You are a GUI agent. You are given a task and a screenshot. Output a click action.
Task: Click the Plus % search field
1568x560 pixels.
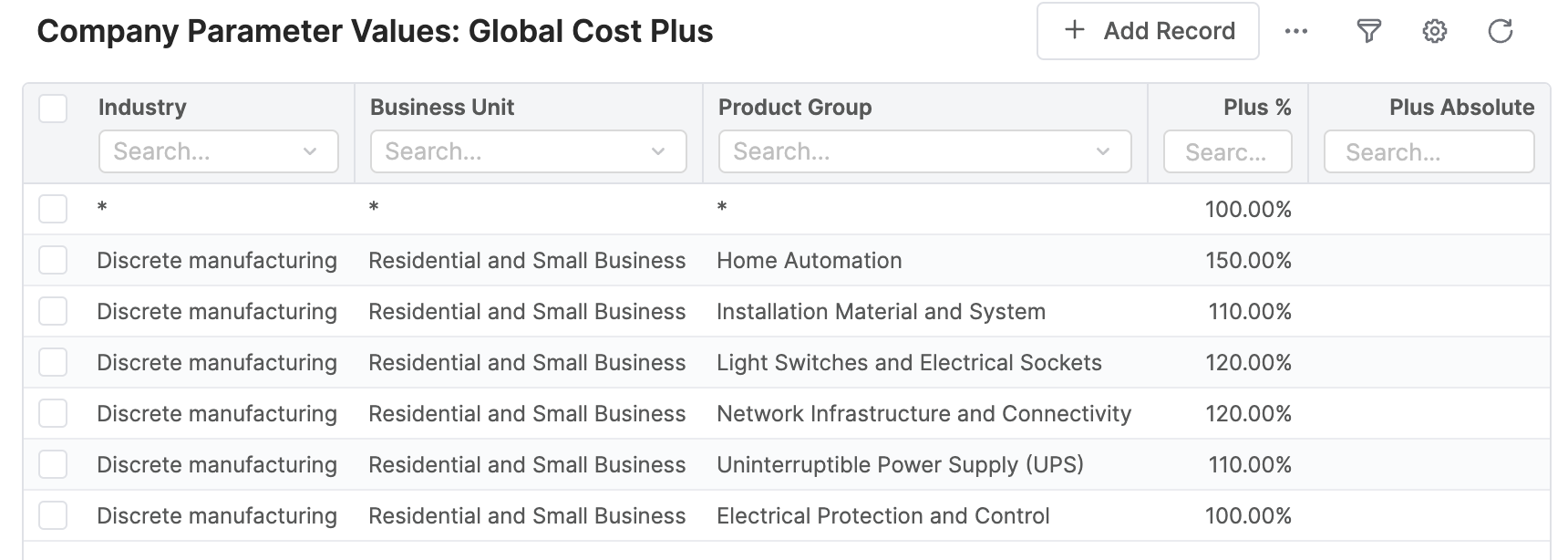pos(1227,152)
